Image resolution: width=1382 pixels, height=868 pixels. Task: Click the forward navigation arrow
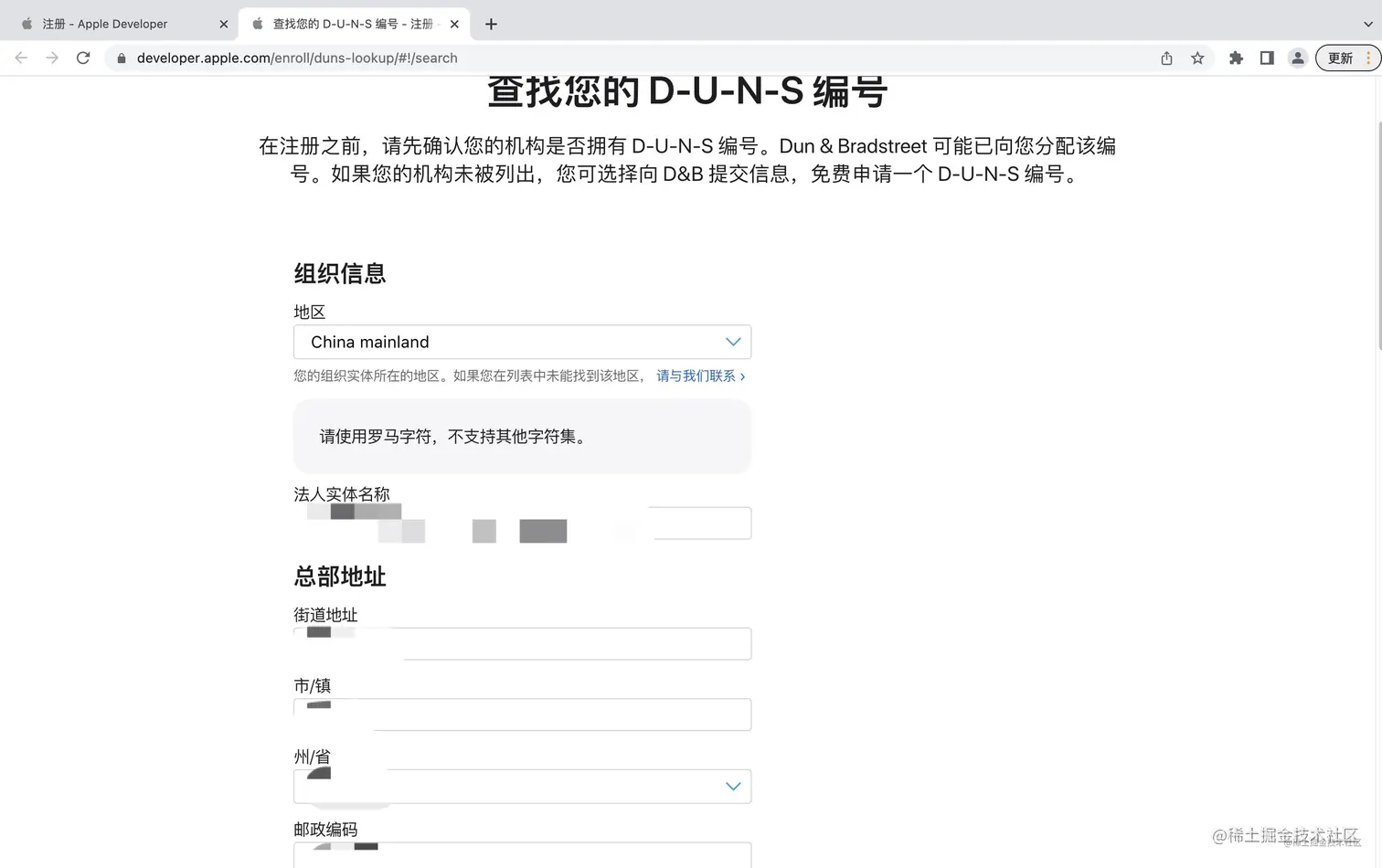click(52, 58)
